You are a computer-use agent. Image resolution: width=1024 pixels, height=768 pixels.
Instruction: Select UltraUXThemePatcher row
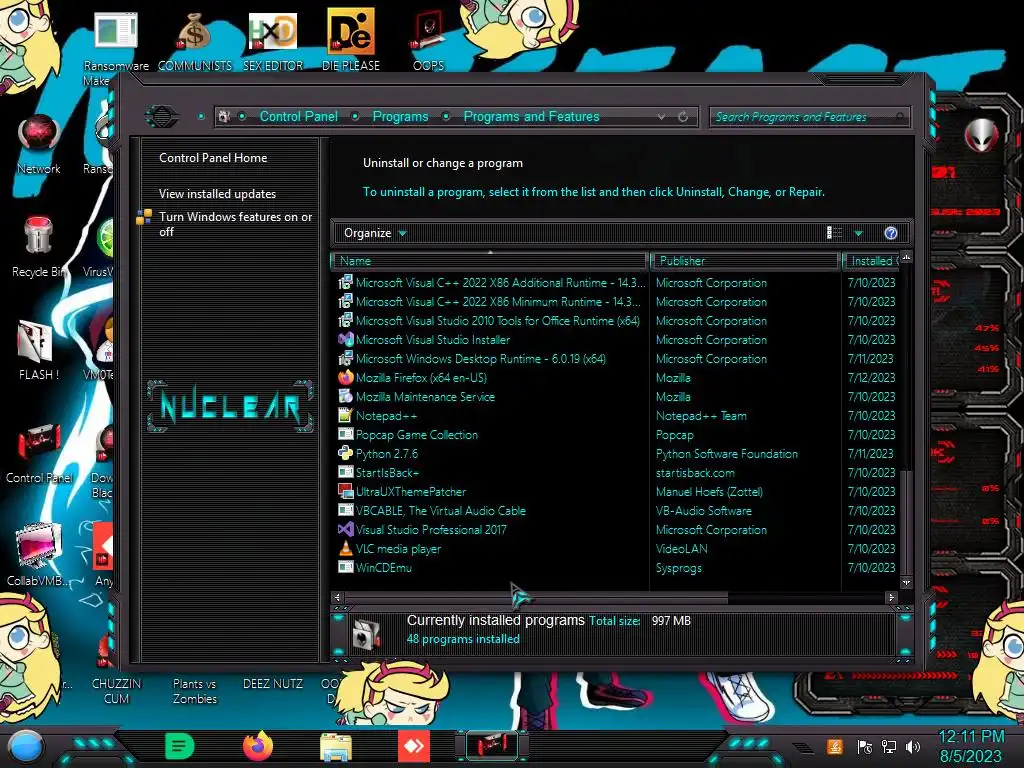tap(616, 491)
